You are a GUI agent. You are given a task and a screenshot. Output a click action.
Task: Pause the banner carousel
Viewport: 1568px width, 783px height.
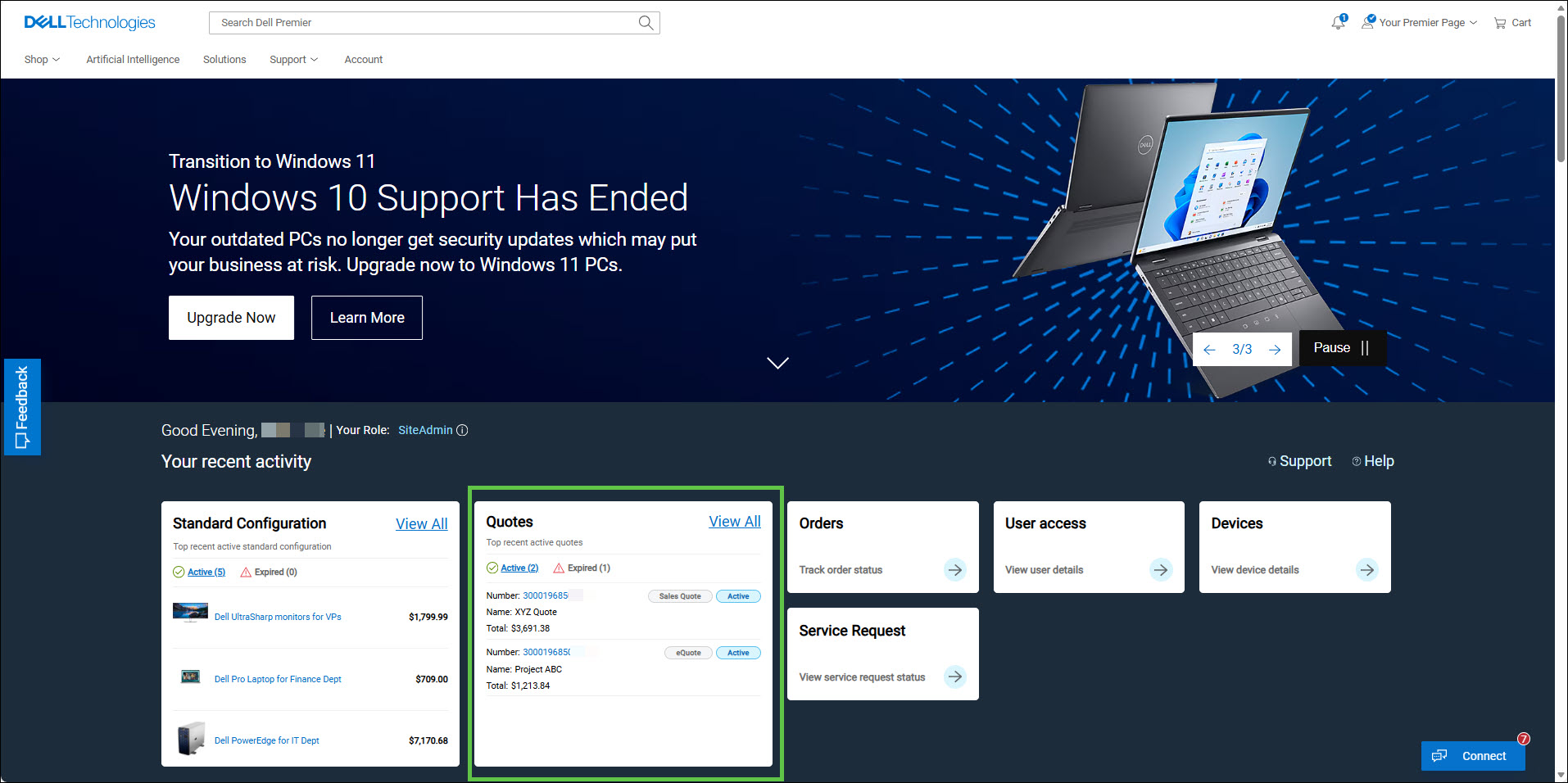[x=1342, y=347]
